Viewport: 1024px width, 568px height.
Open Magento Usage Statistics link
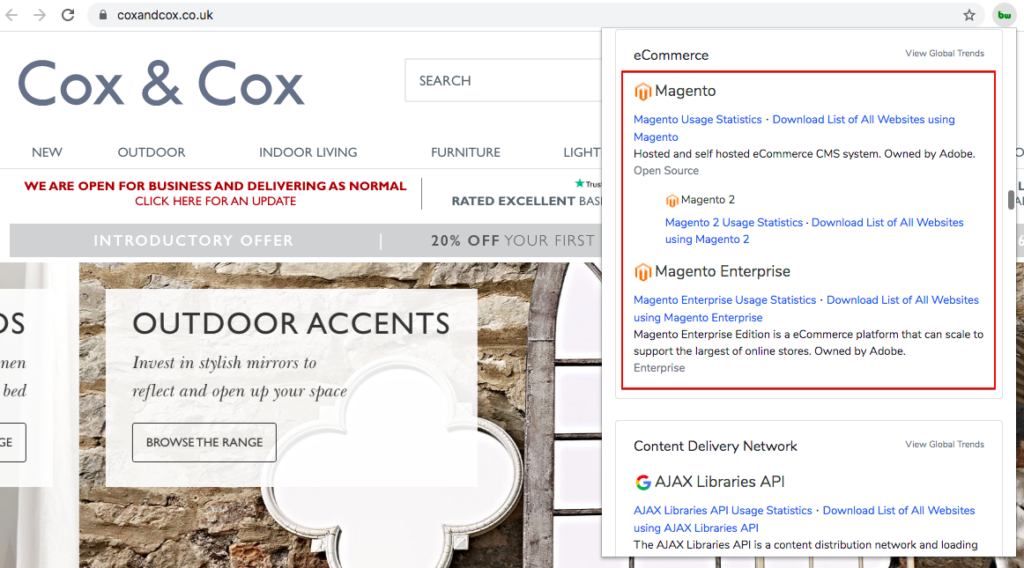pyautogui.click(x=698, y=120)
